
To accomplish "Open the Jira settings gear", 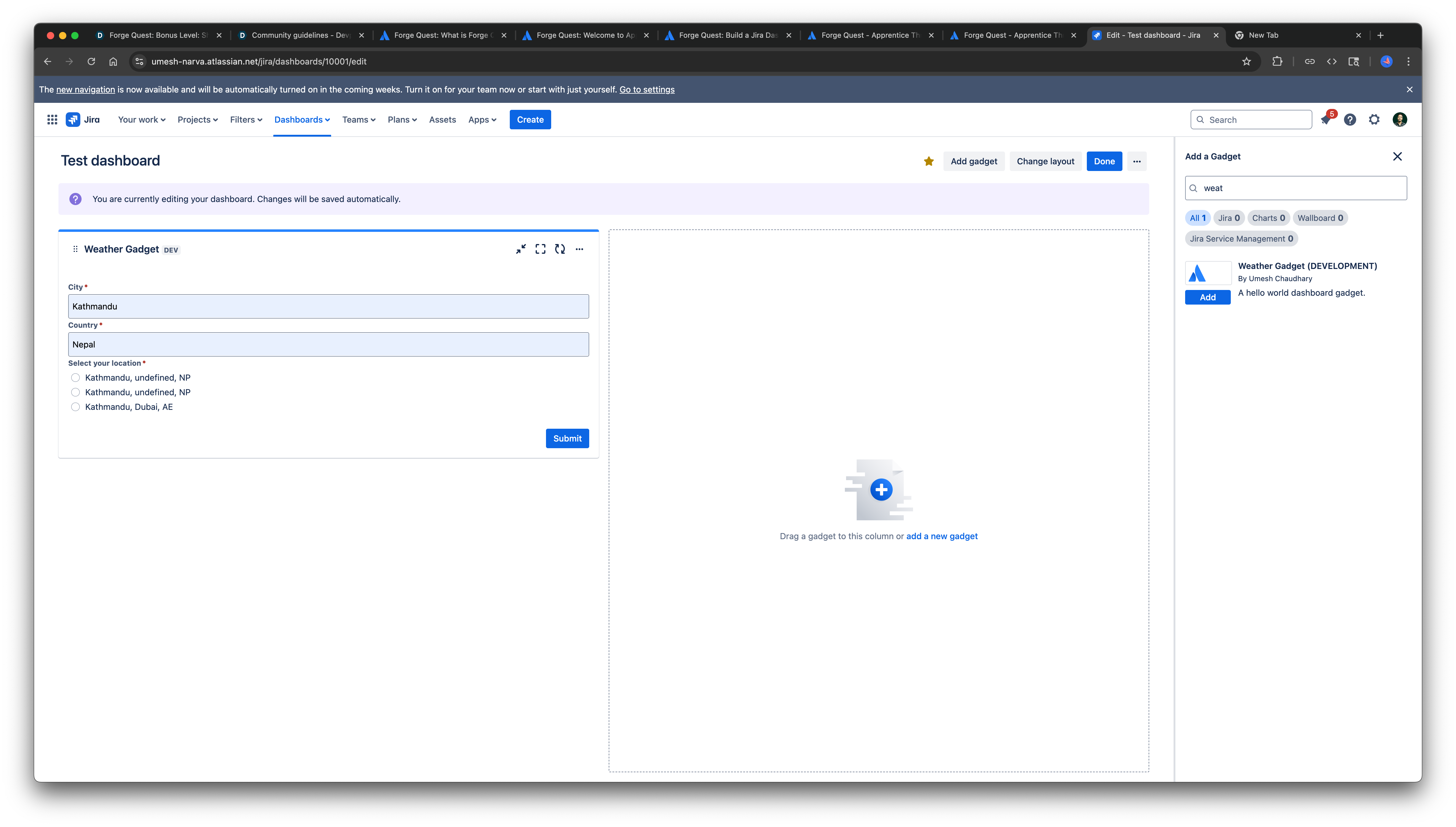I will pyautogui.click(x=1374, y=119).
